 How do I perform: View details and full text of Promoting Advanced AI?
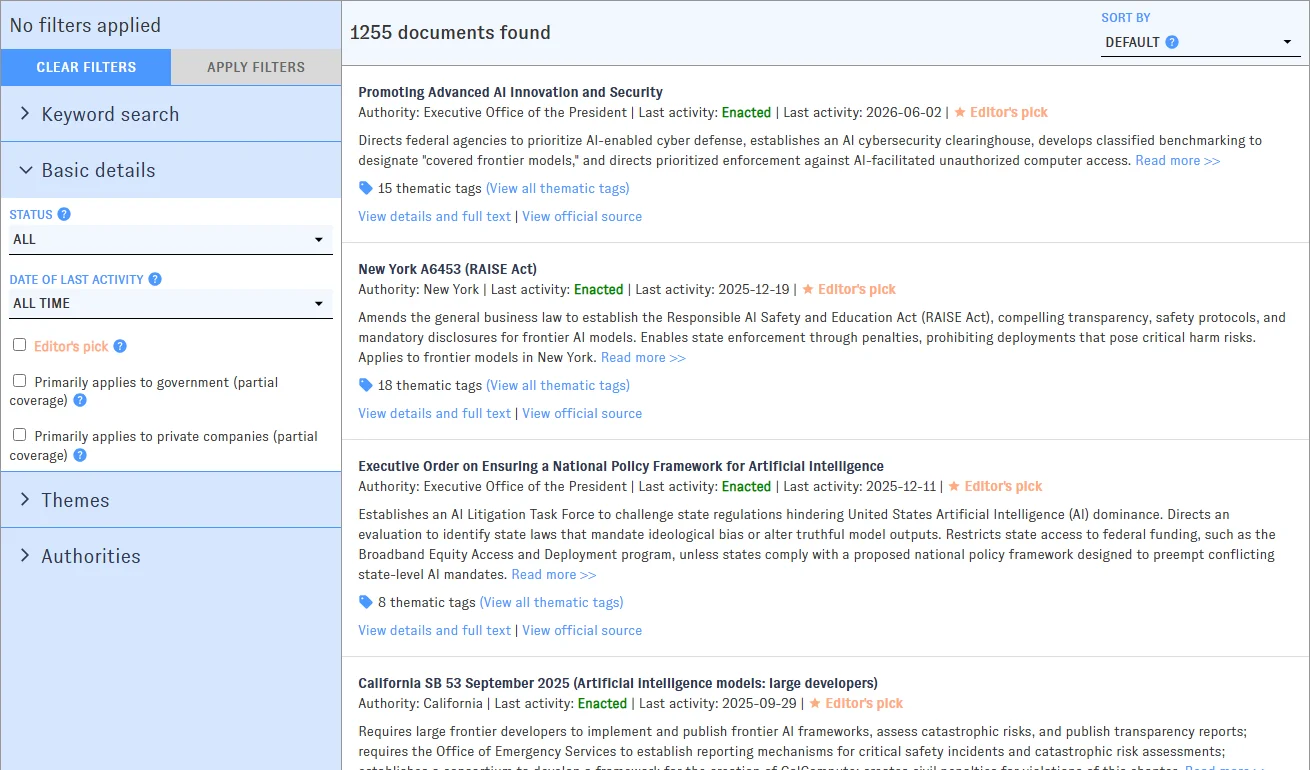pyautogui.click(x=434, y=216)
